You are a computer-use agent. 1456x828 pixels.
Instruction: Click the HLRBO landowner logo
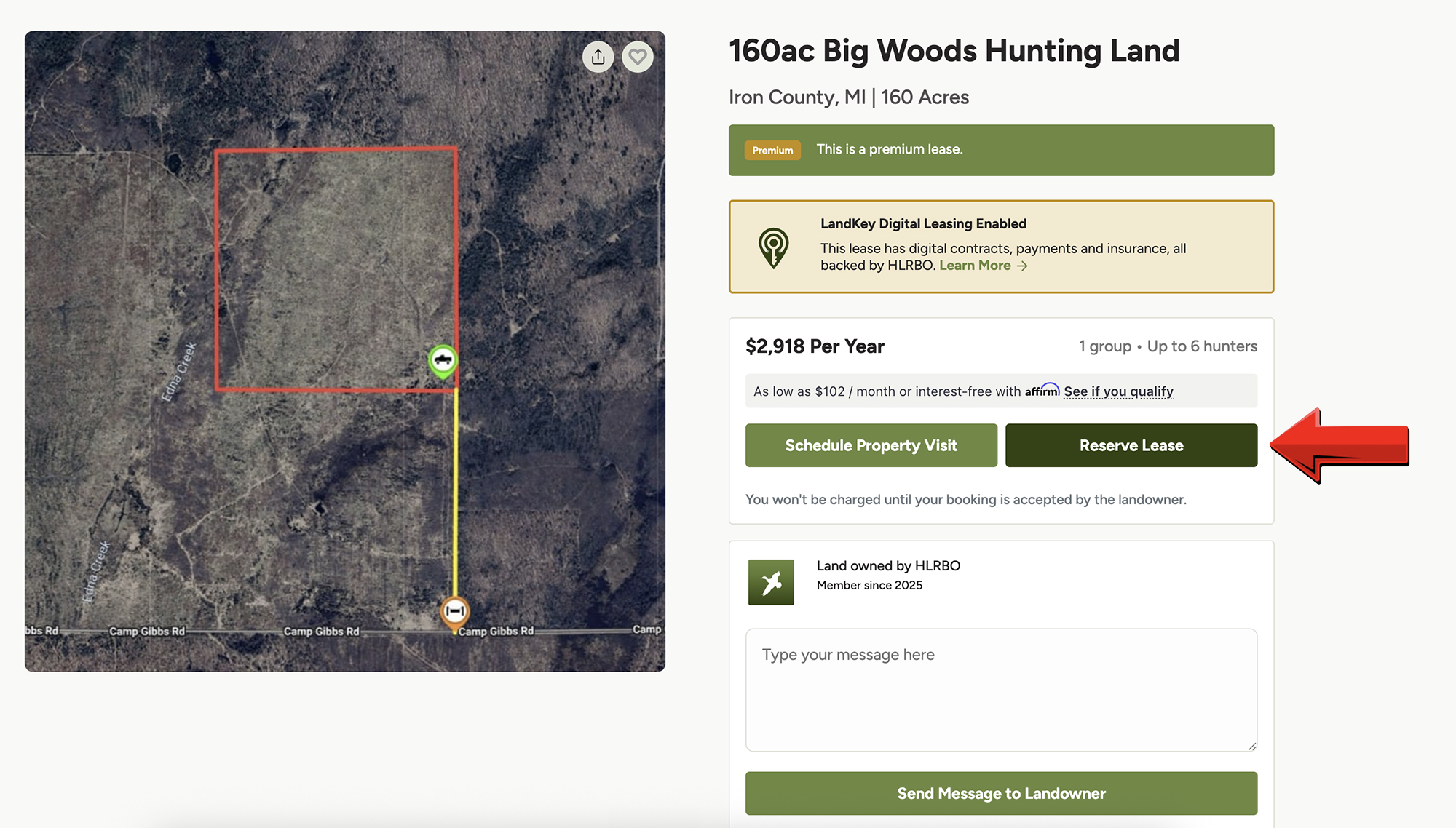pyautogui.click(x=771, y=582)
